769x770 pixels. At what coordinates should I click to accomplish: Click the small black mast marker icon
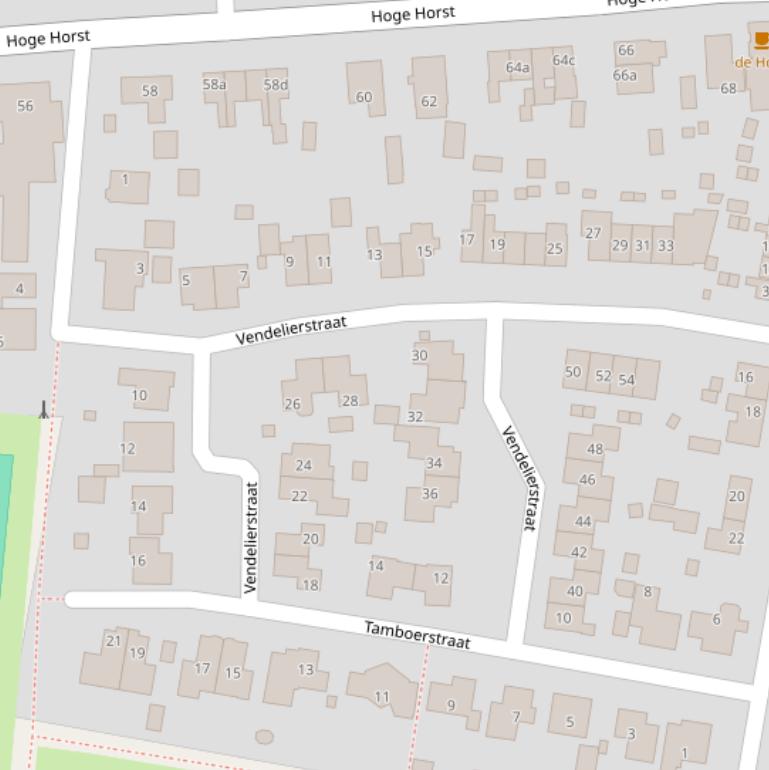(x=43, y=410)
